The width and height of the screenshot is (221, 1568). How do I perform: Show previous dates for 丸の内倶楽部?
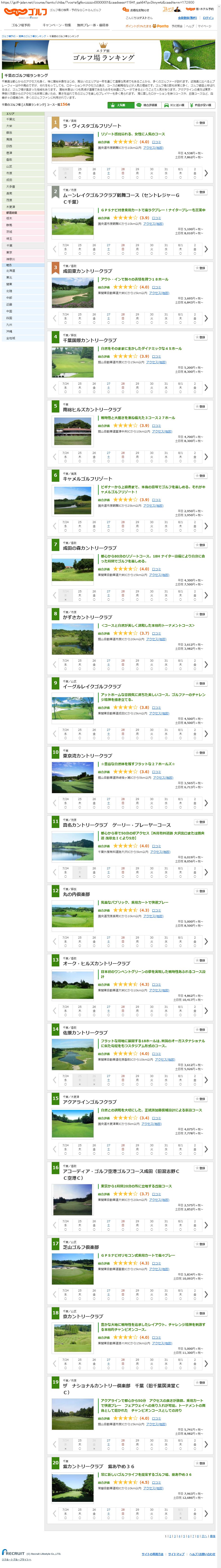coord(54,942)
